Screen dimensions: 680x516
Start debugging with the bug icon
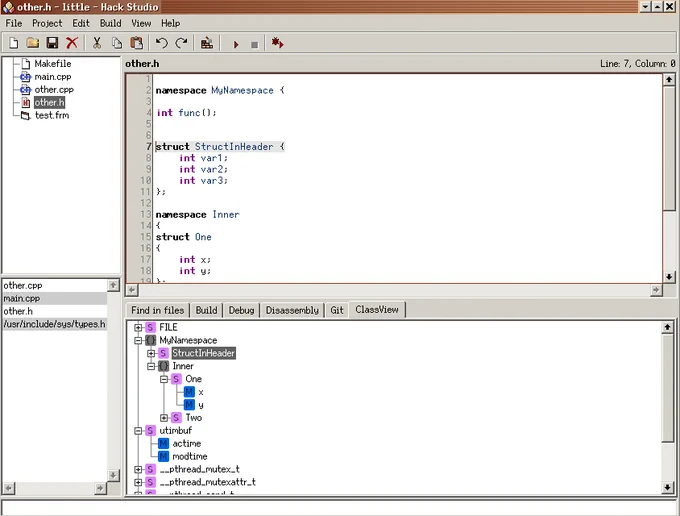pyautogui.click(x=277, y=43)
